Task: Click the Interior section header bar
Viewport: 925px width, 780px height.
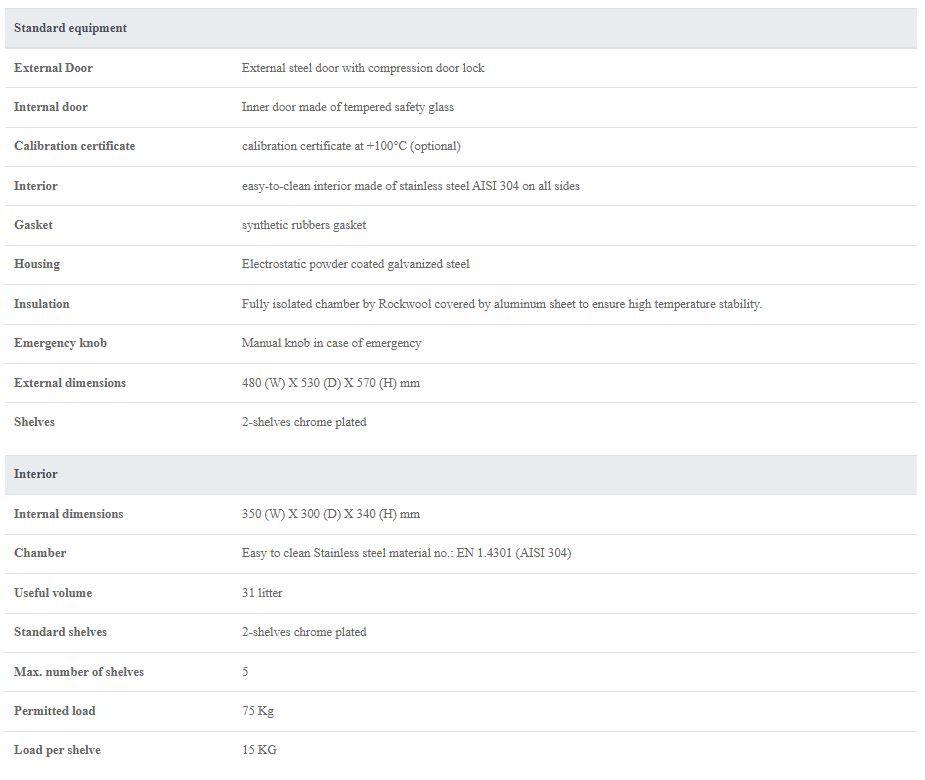Action: click(x=461, y=474)
